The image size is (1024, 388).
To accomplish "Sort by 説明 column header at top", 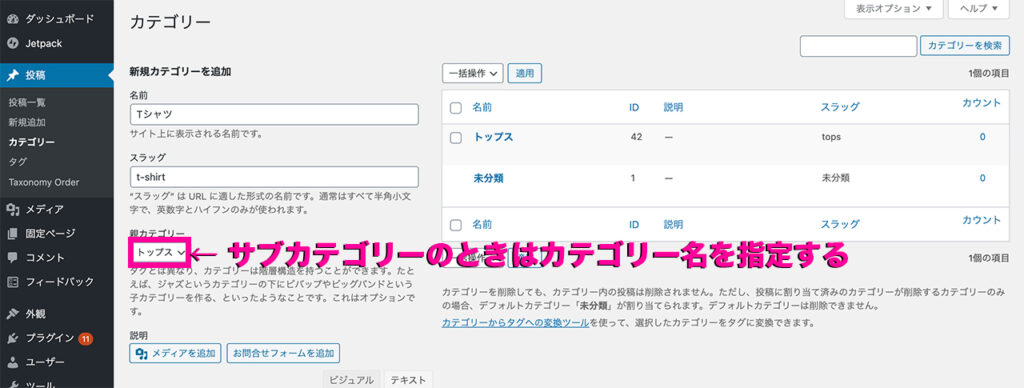I will (673, 107).
